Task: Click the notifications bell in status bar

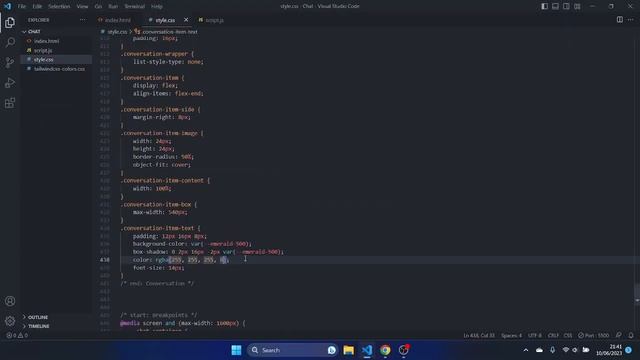Action: pyautogui.click(x=631, y=335)
